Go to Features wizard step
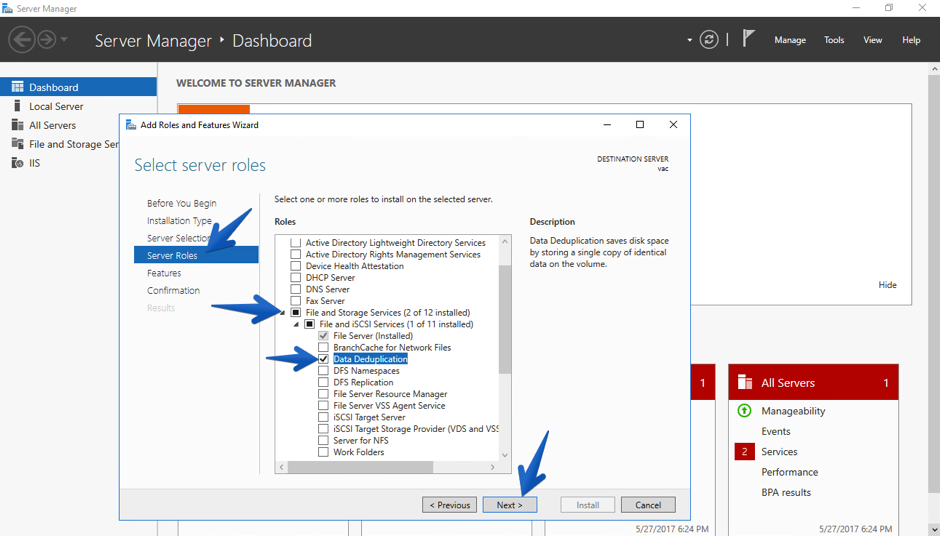940x536 pixels. [164, 273]
